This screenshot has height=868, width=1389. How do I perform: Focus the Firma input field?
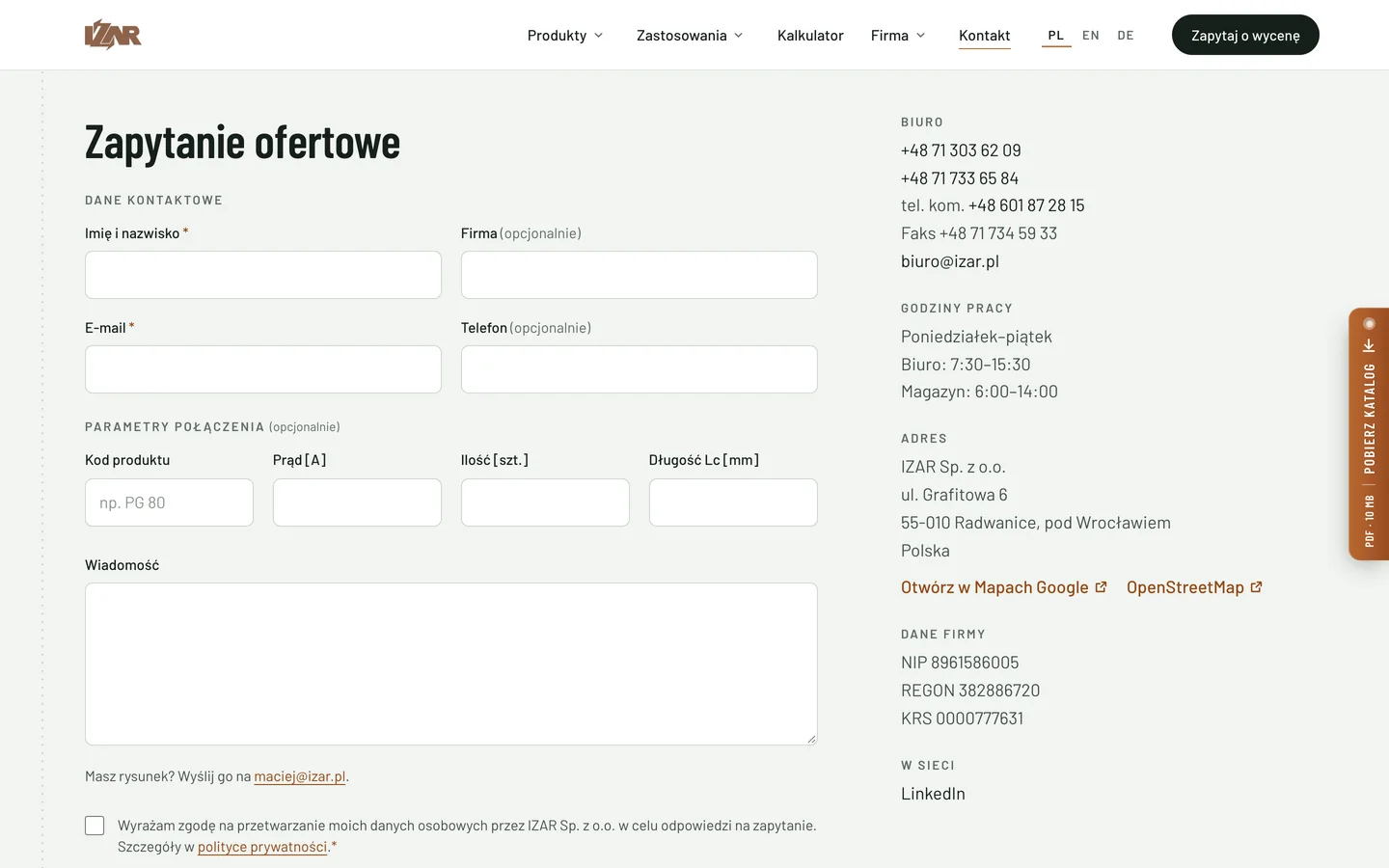point(640,275)
